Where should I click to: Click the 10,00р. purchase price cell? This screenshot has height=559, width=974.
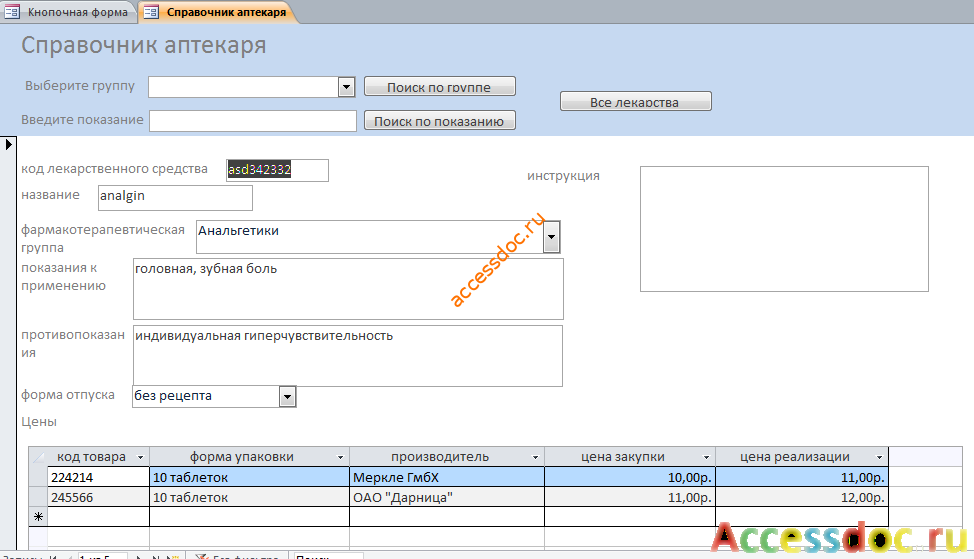point(630,477)
